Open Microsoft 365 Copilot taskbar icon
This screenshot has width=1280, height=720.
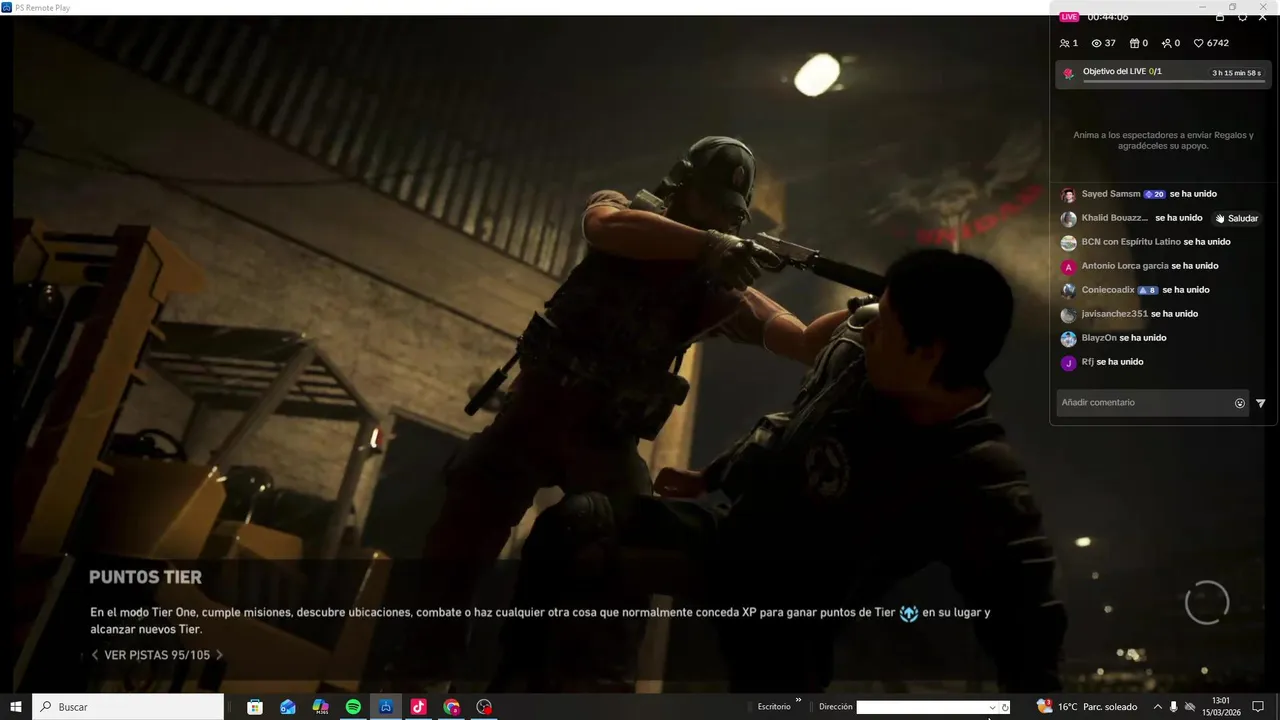[x=321, y=707]
